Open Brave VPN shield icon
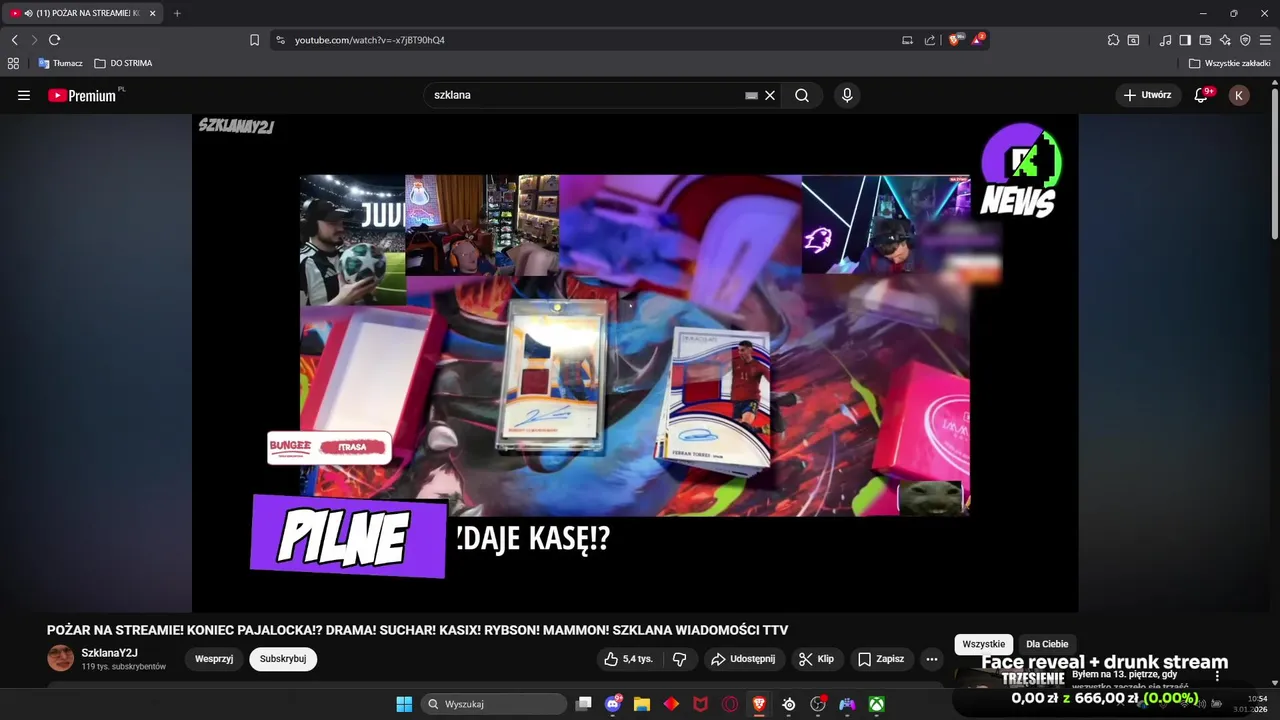Viewport: 1280px width, 720px height. 1245,40
